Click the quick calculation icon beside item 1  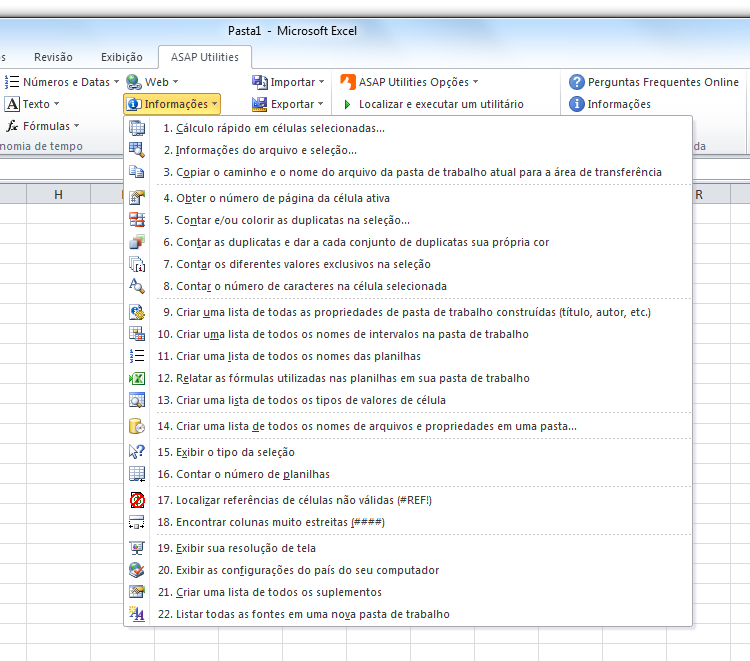(137, 128)
